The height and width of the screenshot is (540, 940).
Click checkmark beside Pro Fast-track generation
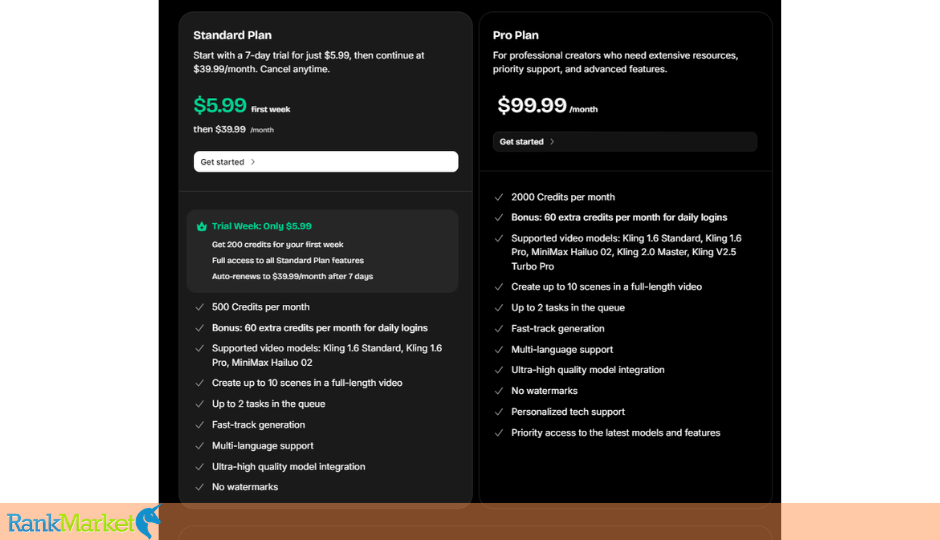pyautogui.click(x=499, y=328)
